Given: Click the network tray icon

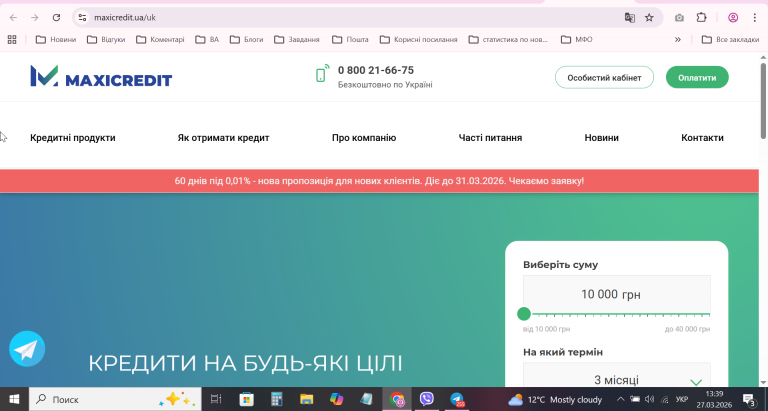Looking at the screenshot, I should (x=665, y=399).
